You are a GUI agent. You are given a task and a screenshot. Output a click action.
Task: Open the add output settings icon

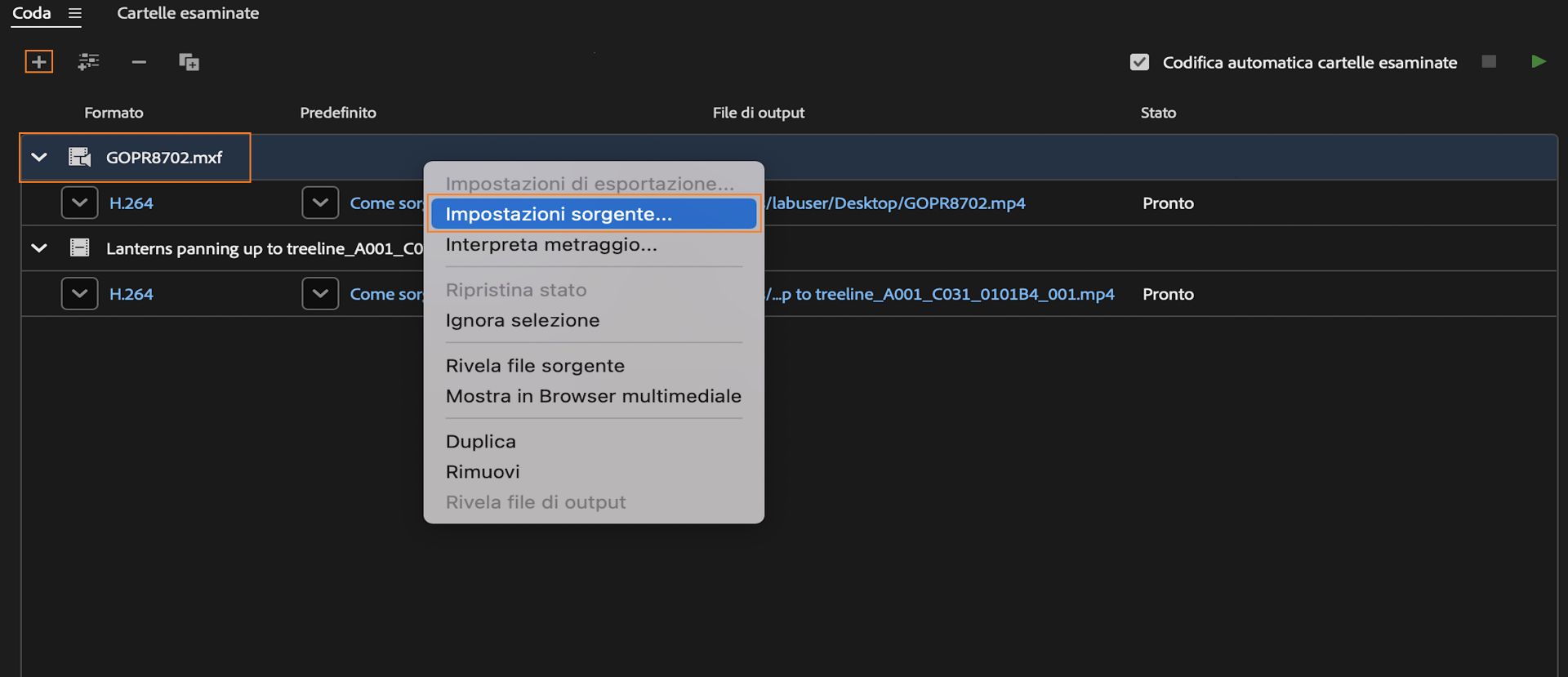88,62
